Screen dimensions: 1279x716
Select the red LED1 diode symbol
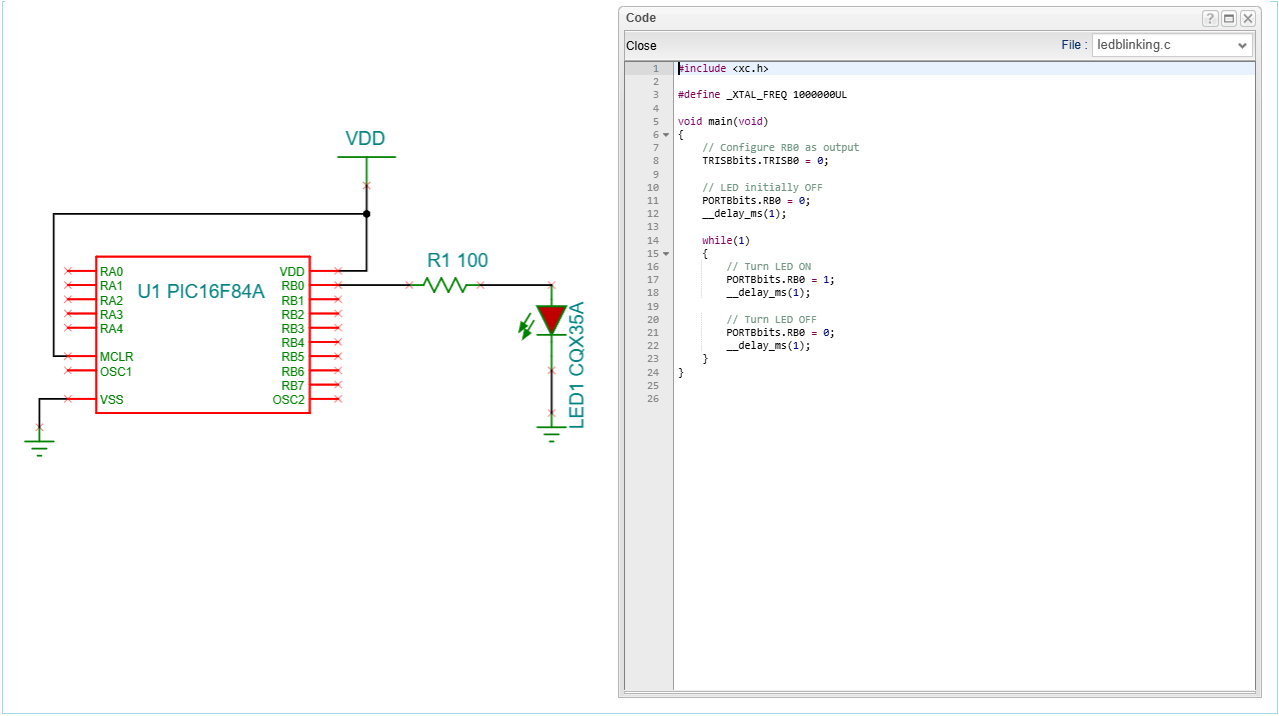551,319
